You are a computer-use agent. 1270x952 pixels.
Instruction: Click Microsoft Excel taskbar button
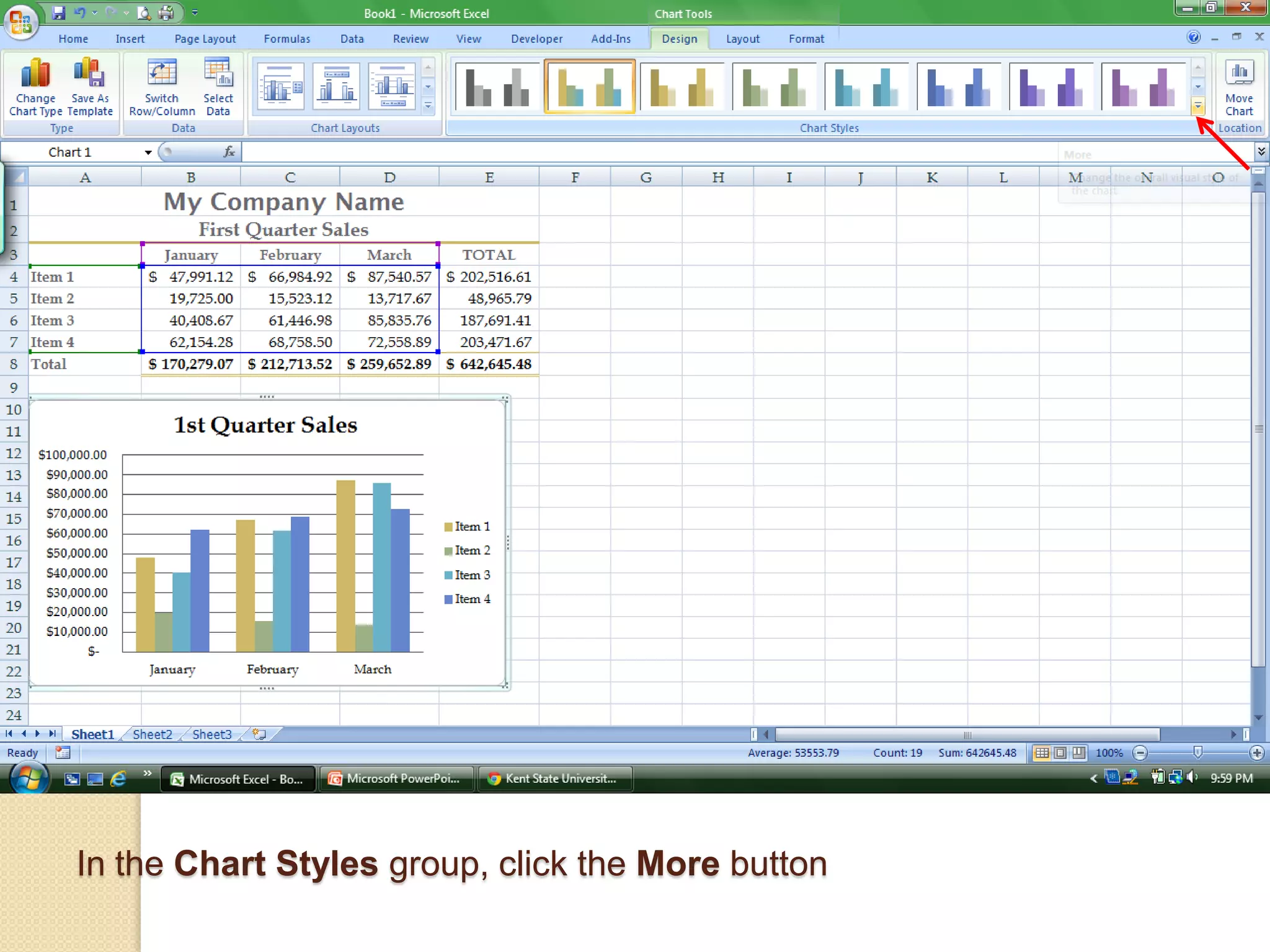[238, 778]
